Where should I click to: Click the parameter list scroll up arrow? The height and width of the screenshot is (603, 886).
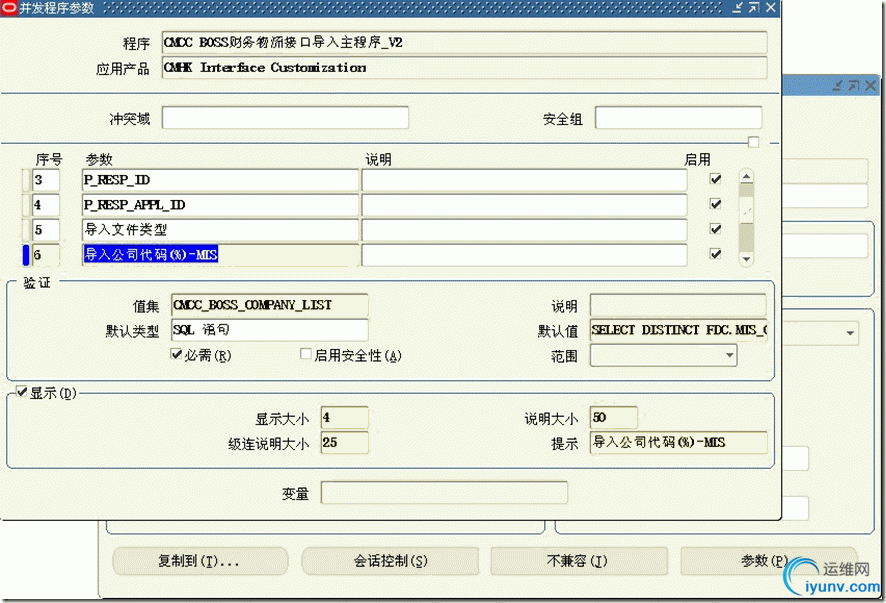tap(746, 177)
